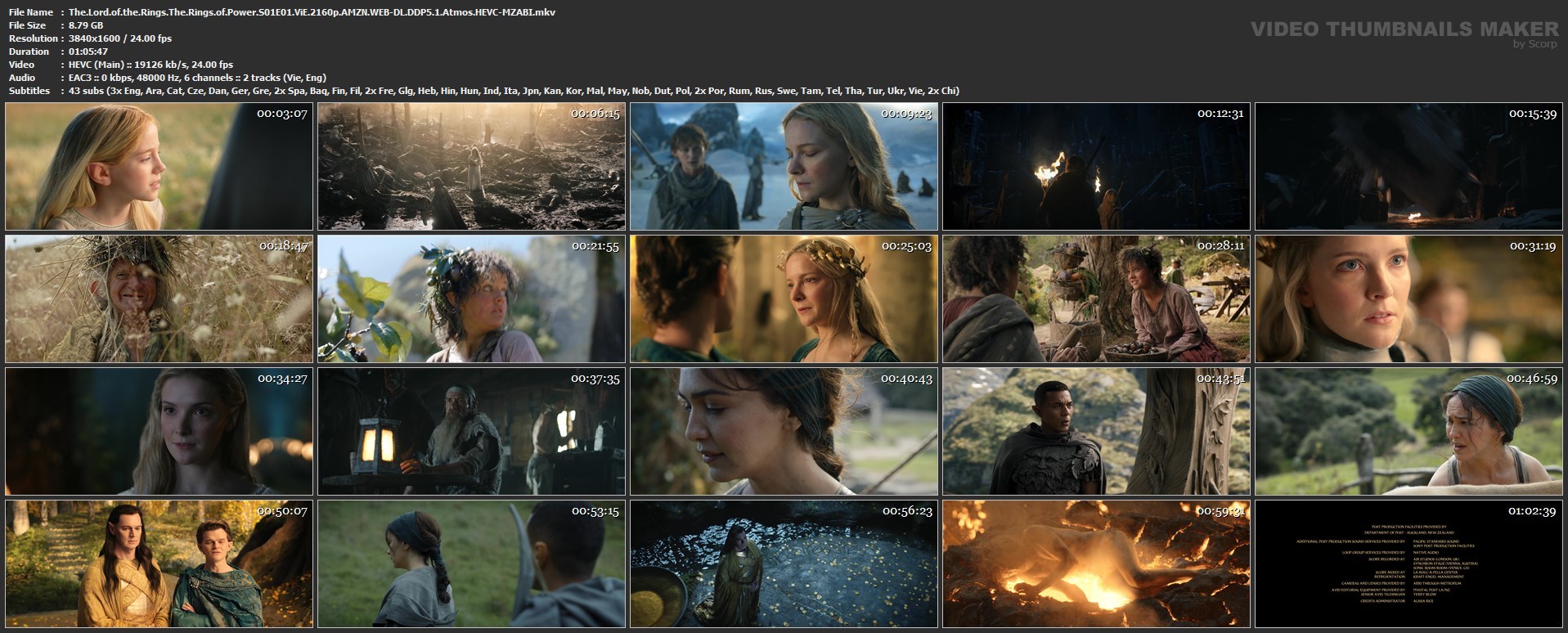Click the HEVC (Main) video info line
The height and width of the screenshot is (633, 1568).
[x=151, y=65]
